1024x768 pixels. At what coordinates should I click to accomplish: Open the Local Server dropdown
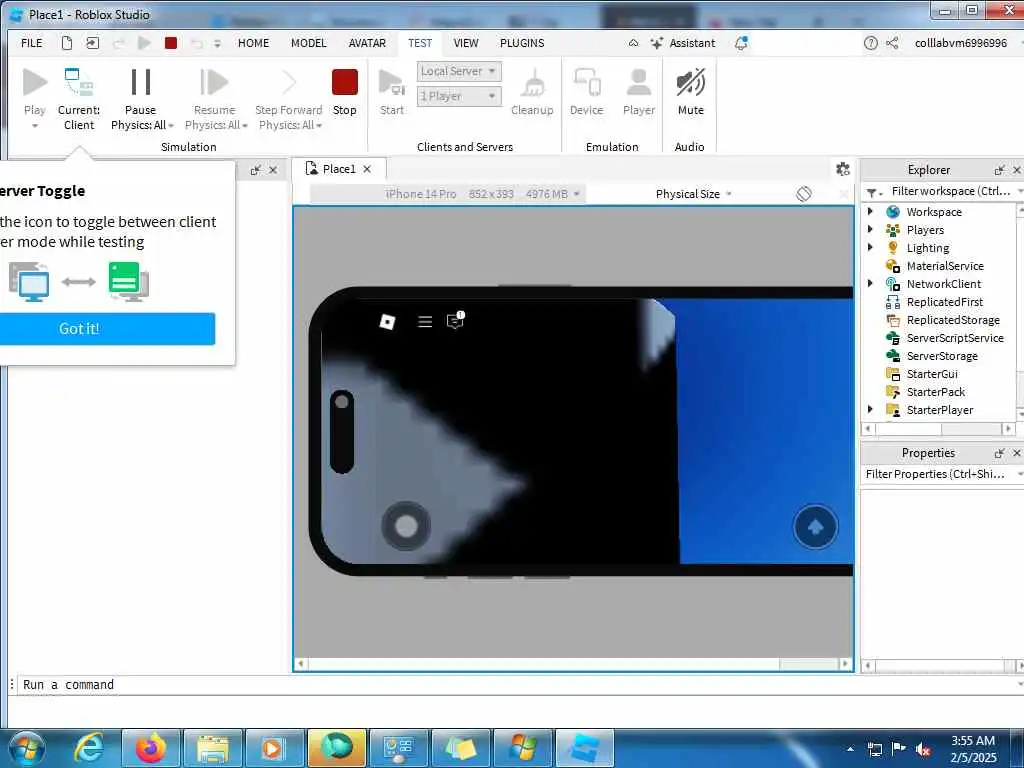[459, 71]
